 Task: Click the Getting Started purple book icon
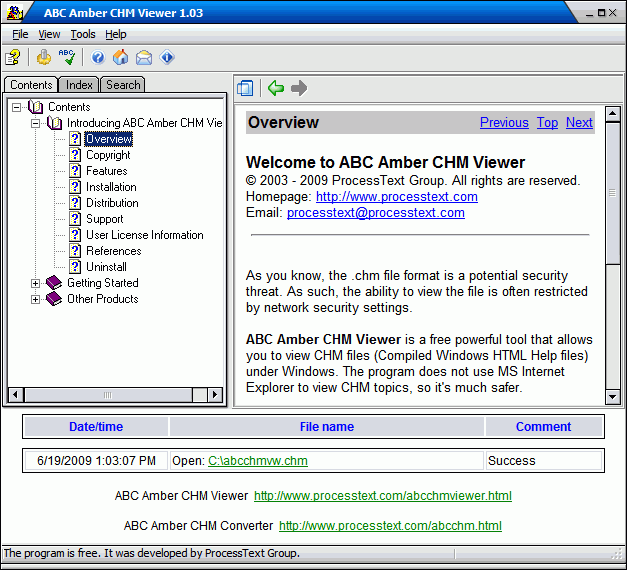tap(54, 283)
